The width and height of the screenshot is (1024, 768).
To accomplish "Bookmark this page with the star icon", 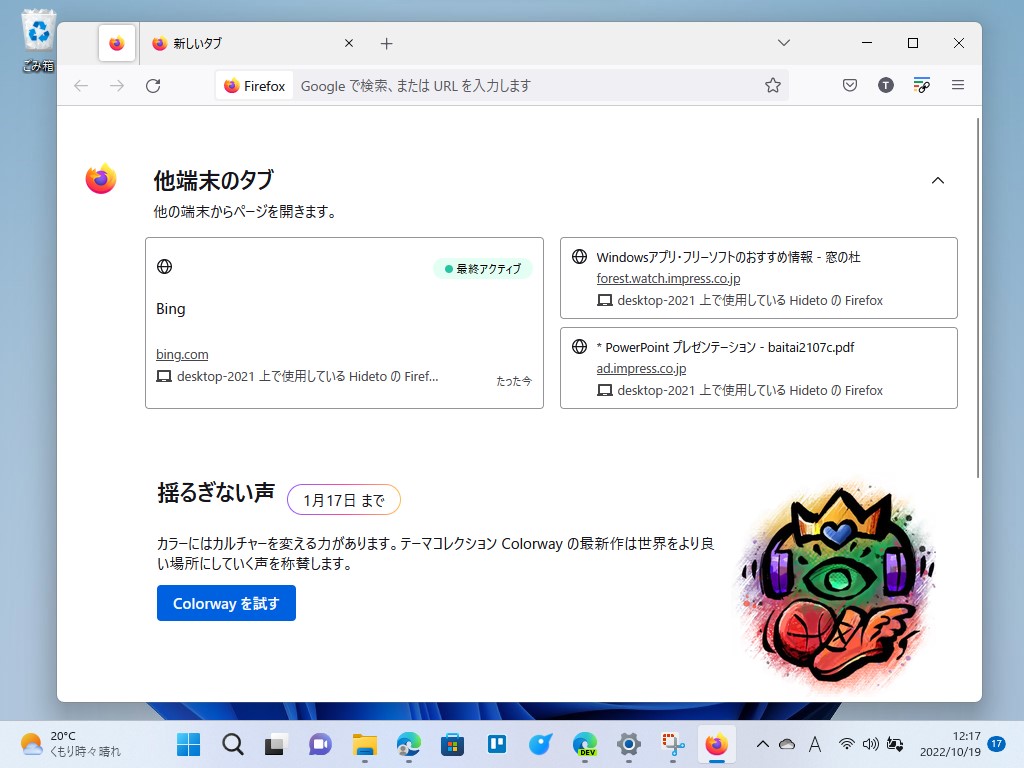I will click(773, 85).
